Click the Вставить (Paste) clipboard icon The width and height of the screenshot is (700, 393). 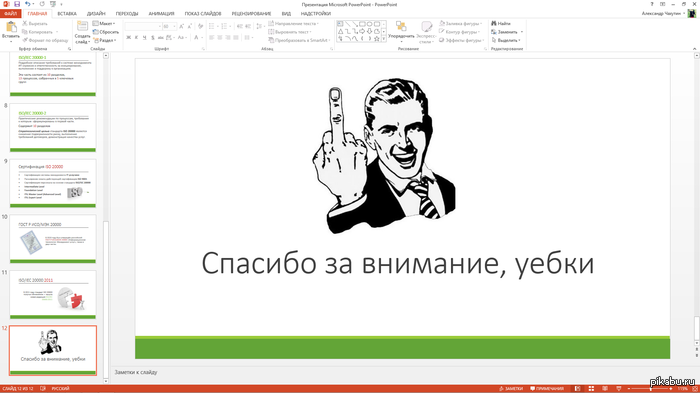(x=11, y=27)
